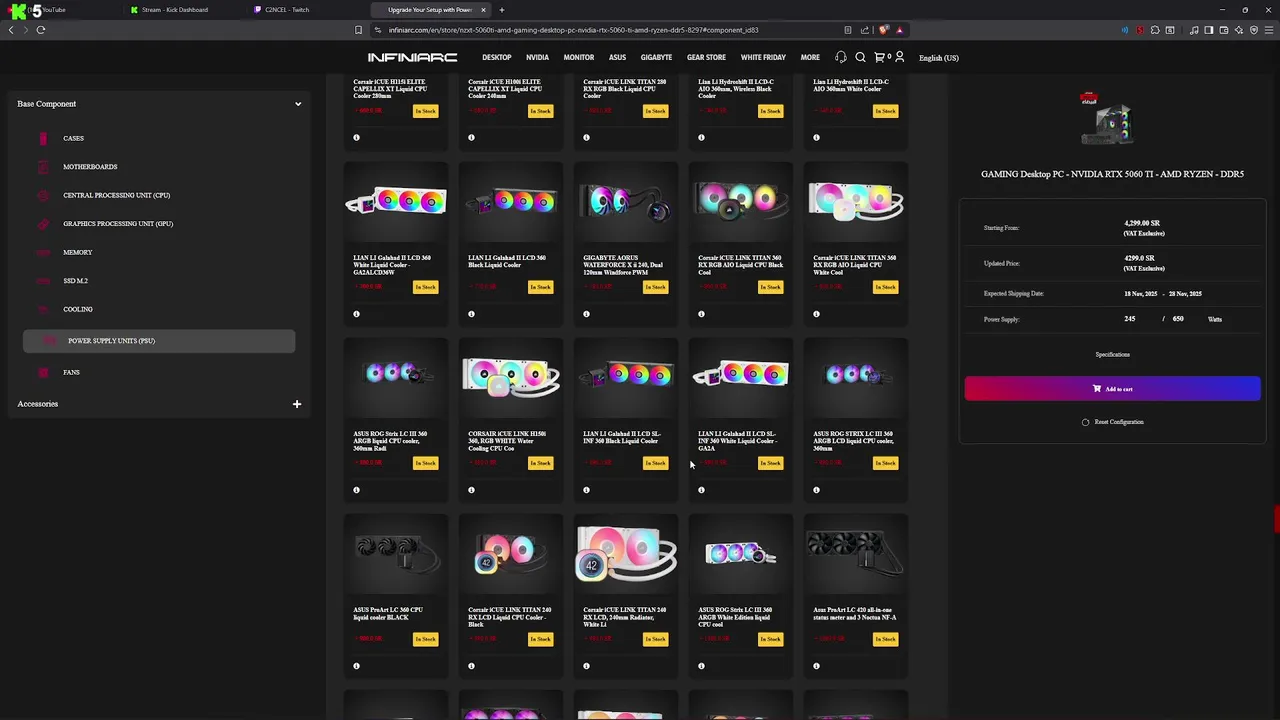
Task: Select LIAN LI Galahad II LCD SL-INF 360 Black image
Action: 625,375
